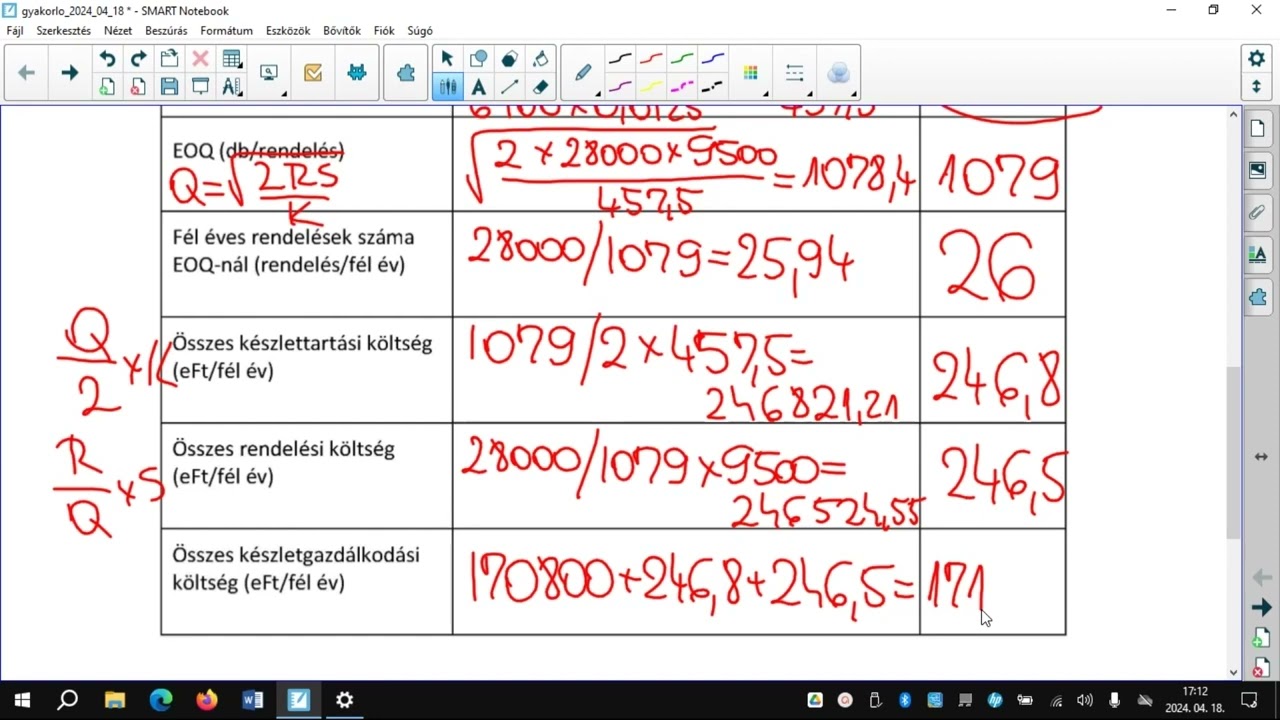This screenshot has width=1280, height=720.
Task: Toggle the screen shade icon
Action: tap(200, 87)
